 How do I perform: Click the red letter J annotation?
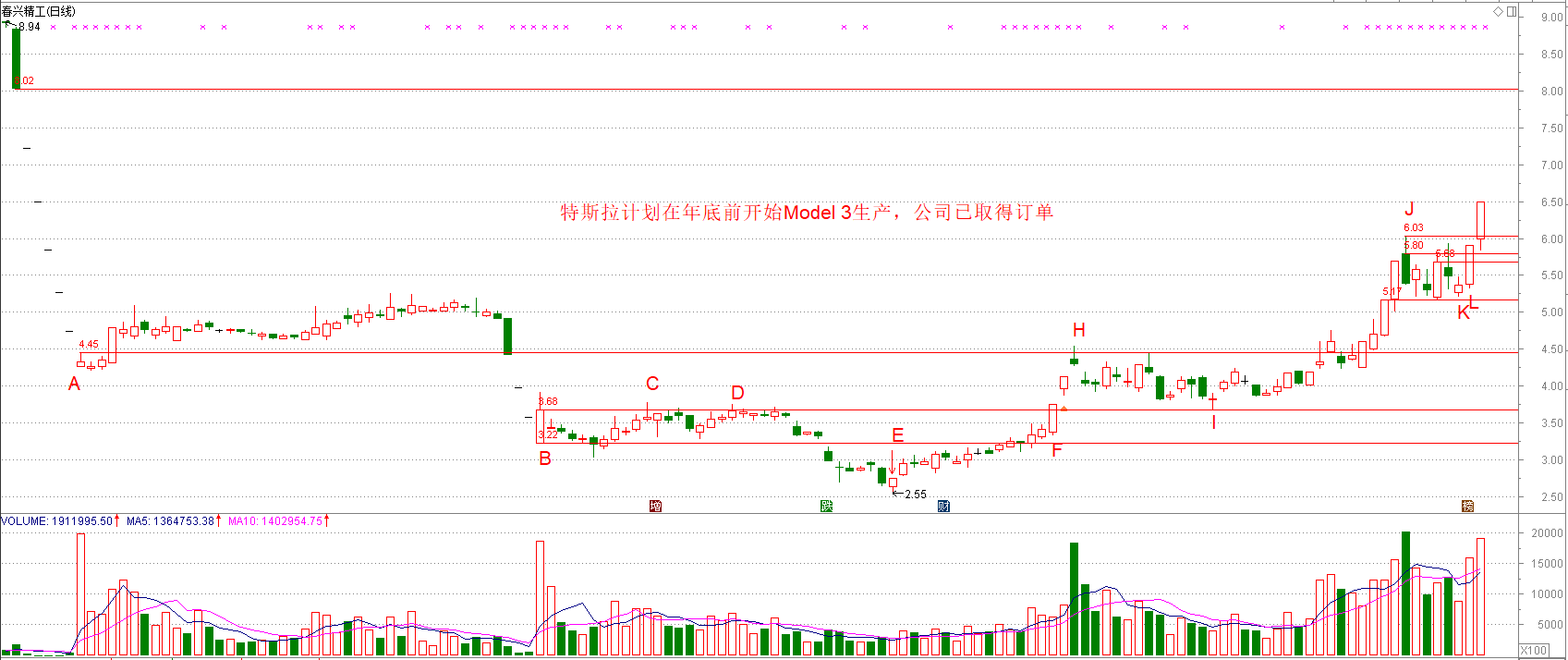1409,209
